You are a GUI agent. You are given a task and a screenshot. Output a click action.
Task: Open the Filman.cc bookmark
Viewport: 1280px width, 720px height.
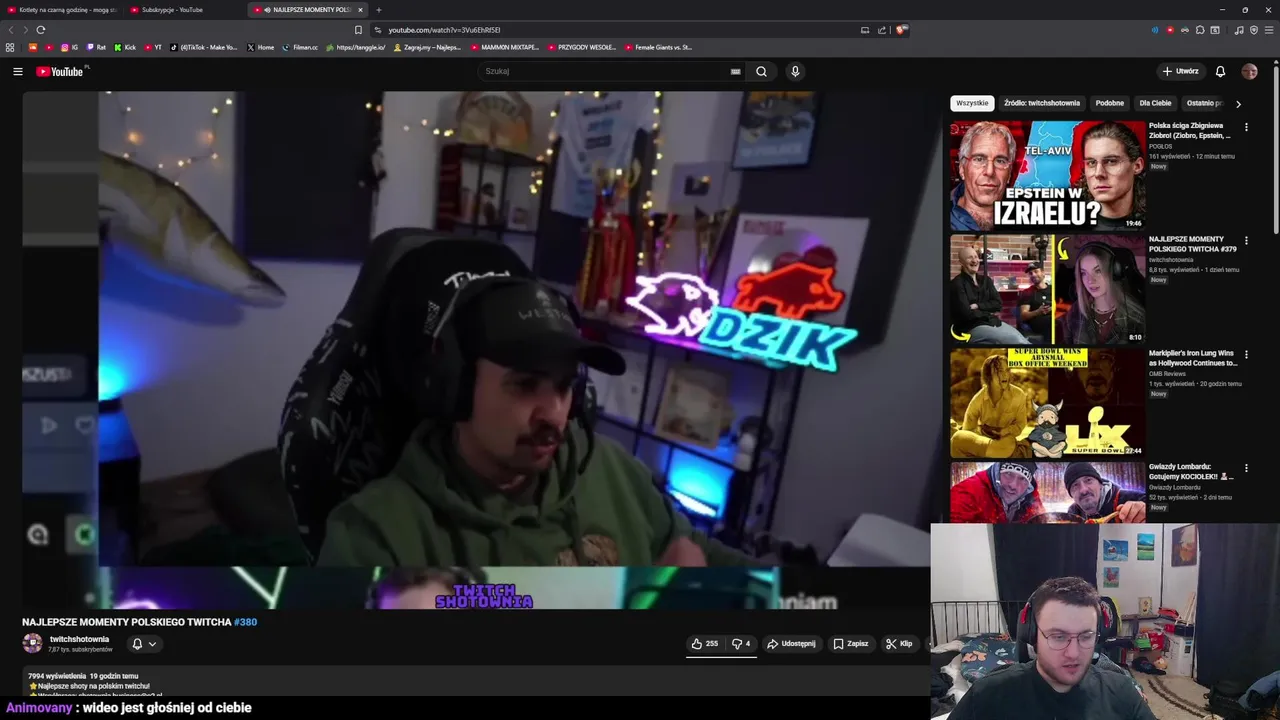[300, 47]
